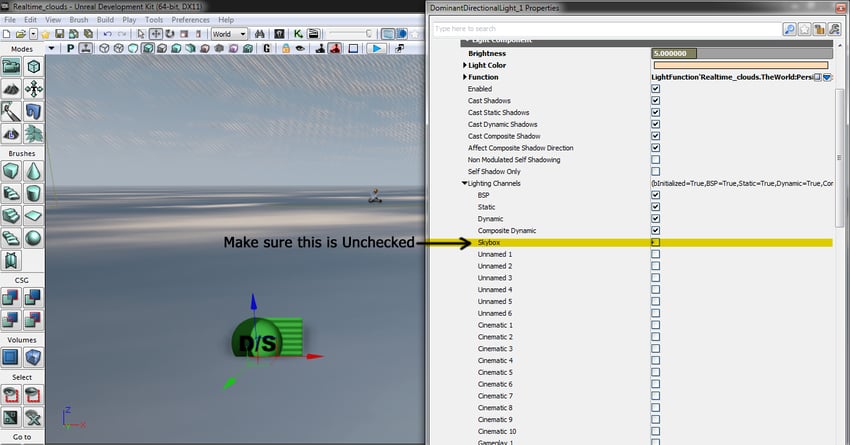The height and width of the screenshot is (445, 850).
Task: Open Unreal Kismet with the K icon
Action: [298, 34]
